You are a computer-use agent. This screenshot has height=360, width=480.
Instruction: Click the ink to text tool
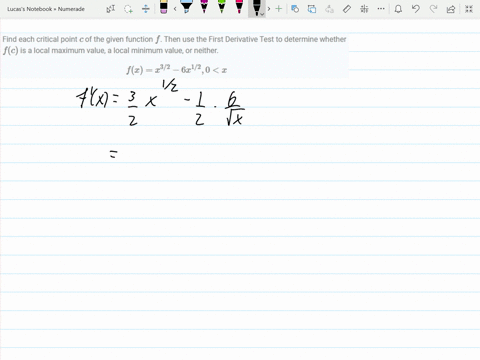point(312,9)
